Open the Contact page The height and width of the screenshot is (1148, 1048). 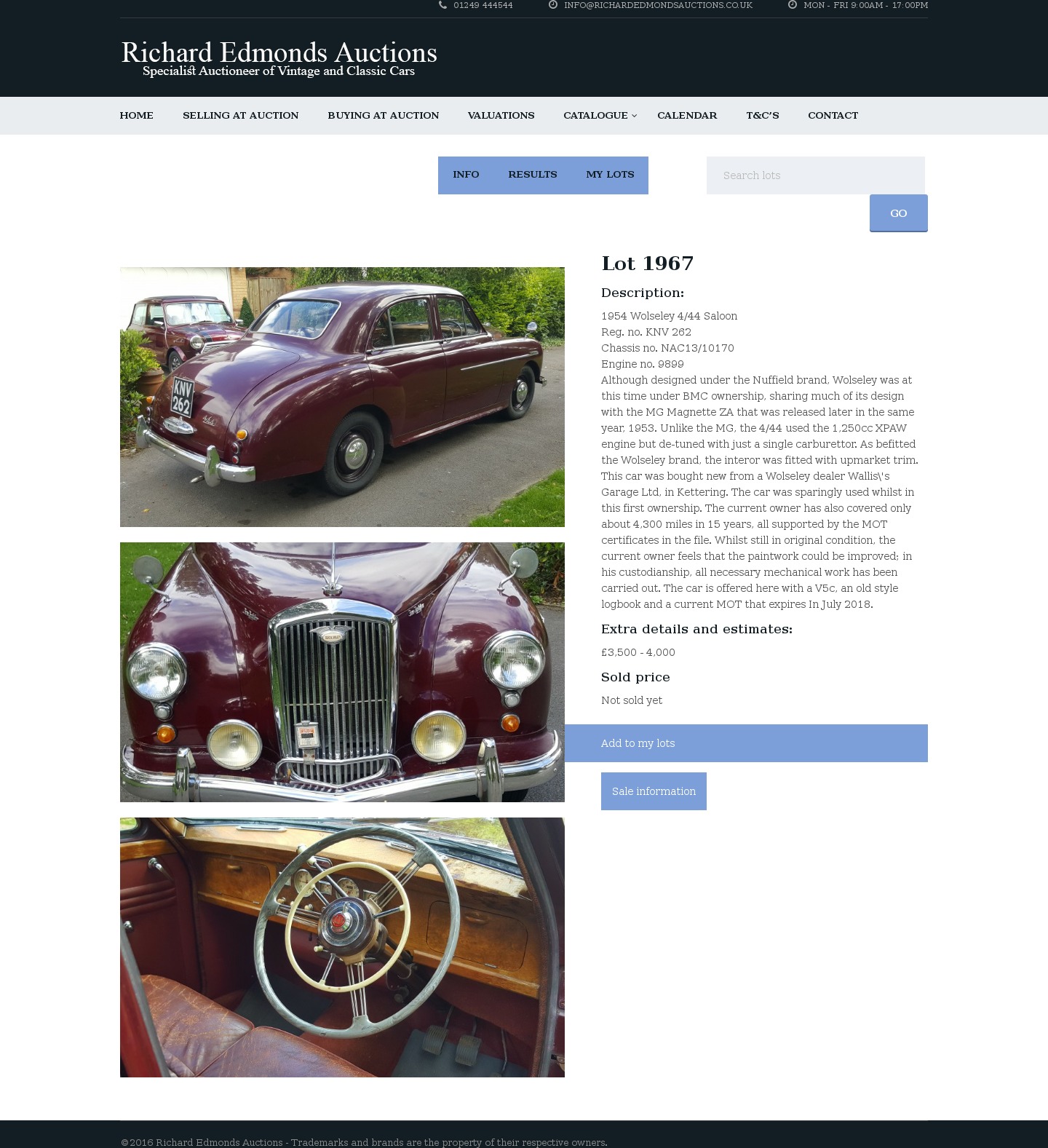tap(833, 116)
